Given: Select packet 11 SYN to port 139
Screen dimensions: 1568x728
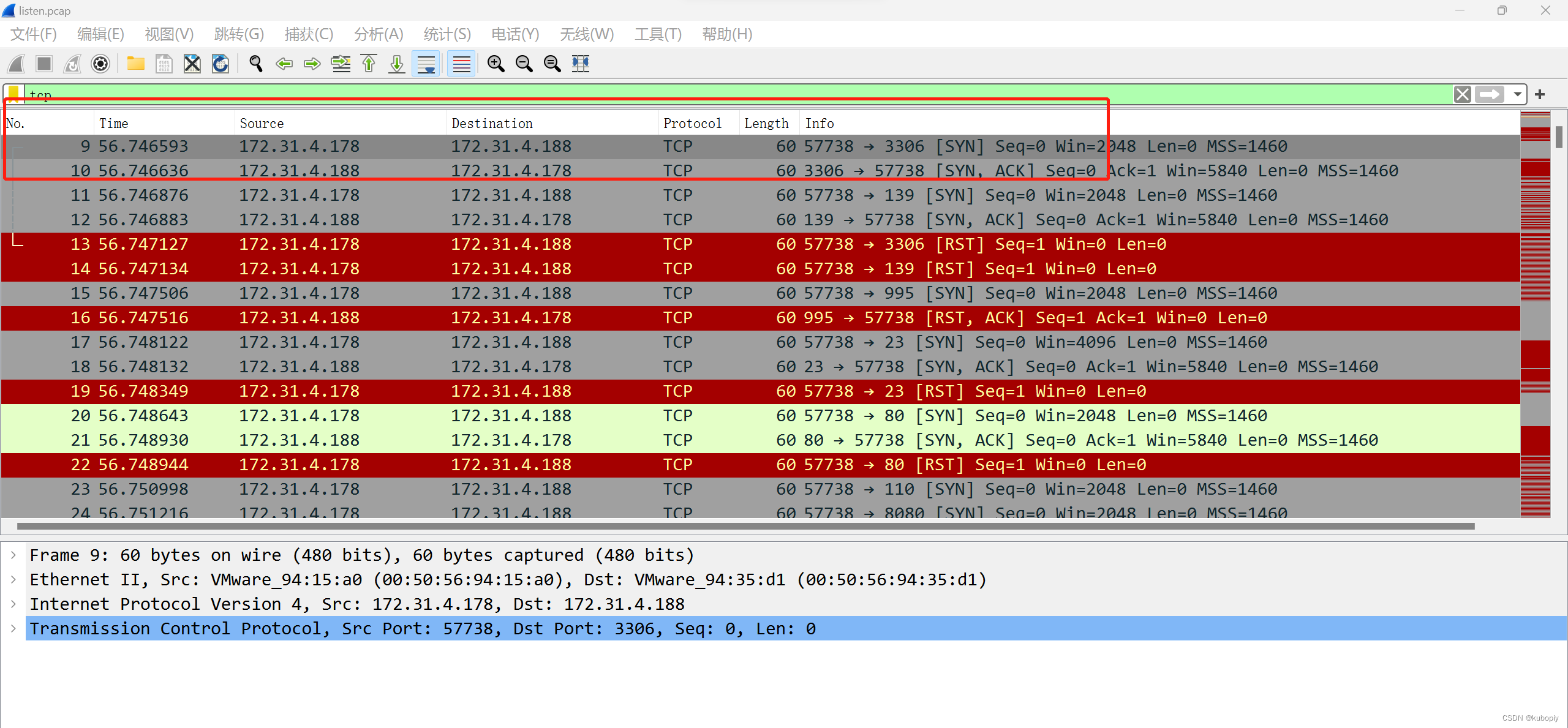Looking at the screenshot, I should tap(761, 195).
